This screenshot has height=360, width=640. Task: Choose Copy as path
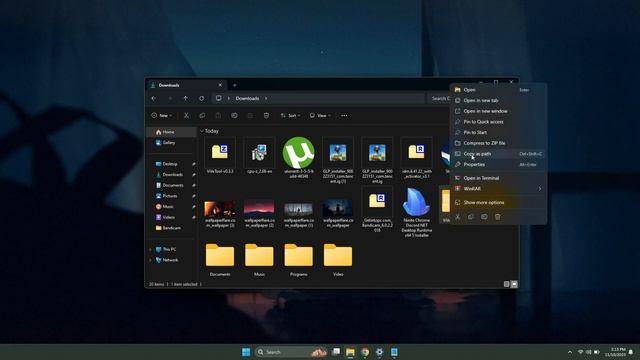498,154
